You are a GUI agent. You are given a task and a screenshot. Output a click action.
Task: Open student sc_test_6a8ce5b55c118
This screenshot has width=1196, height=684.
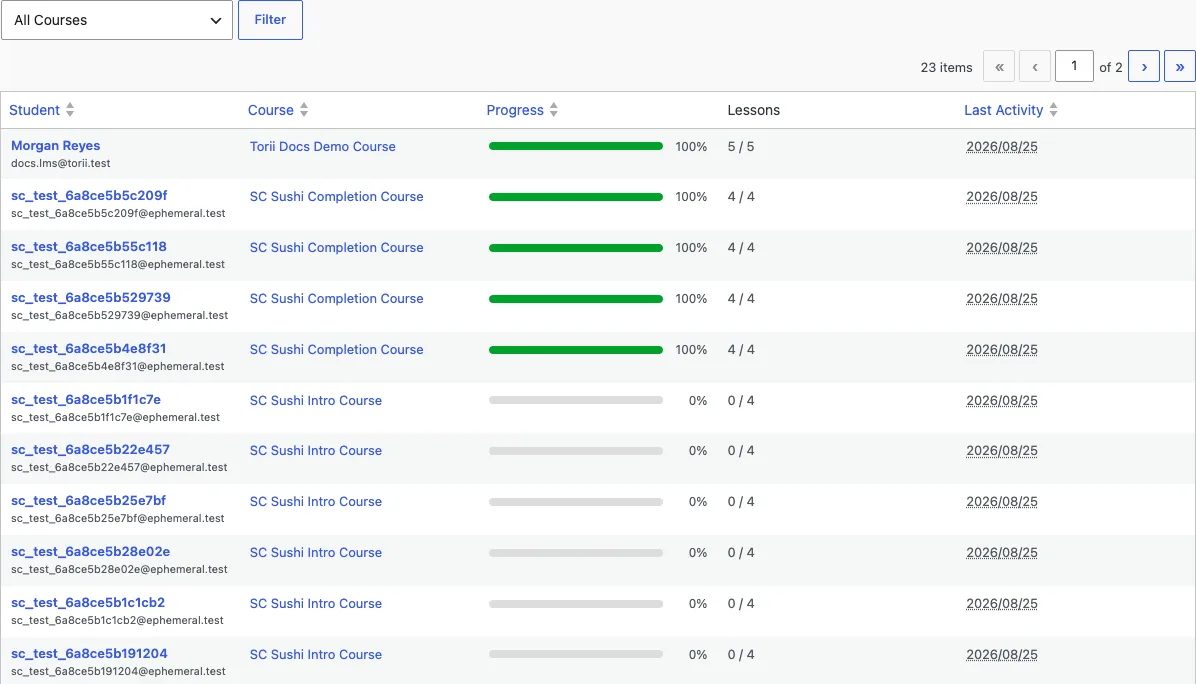point(88,247)
